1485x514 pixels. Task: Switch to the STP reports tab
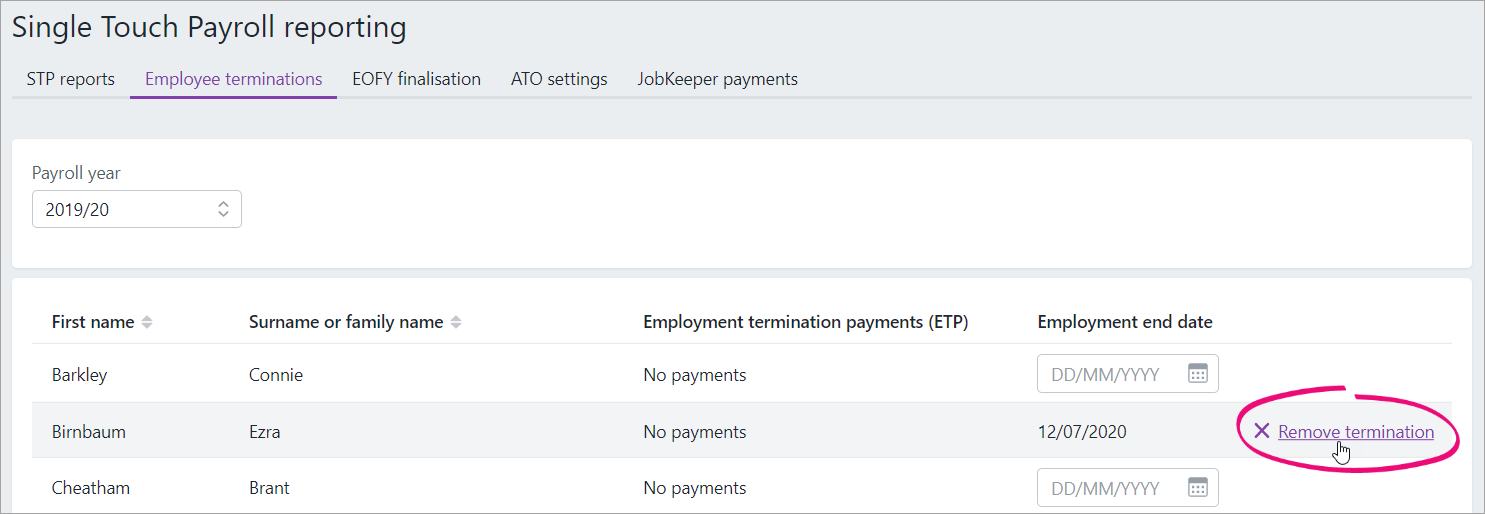coord(70,79)
